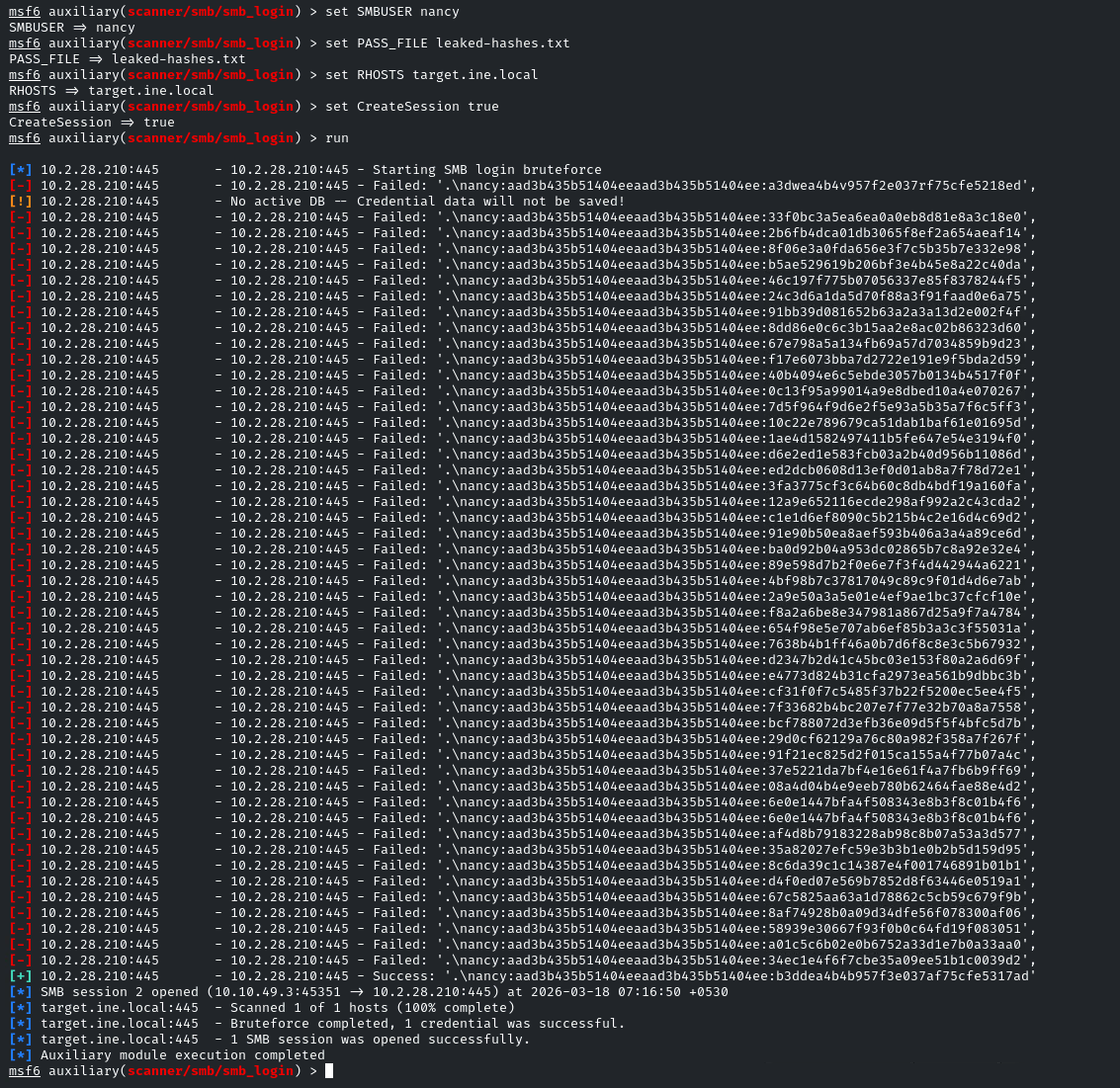The width and height of the screenshot is (1120, 1088).
Task: Click failed hash 3fa3775cf3c64b60c8db4bdf19a160fa
Action: point(895,485)
